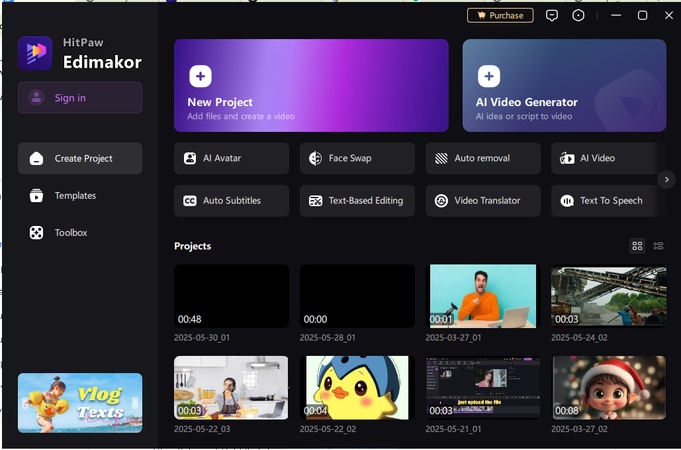681x450 pixels.
Task: Click the Sign in button
Action: [80, 98]
